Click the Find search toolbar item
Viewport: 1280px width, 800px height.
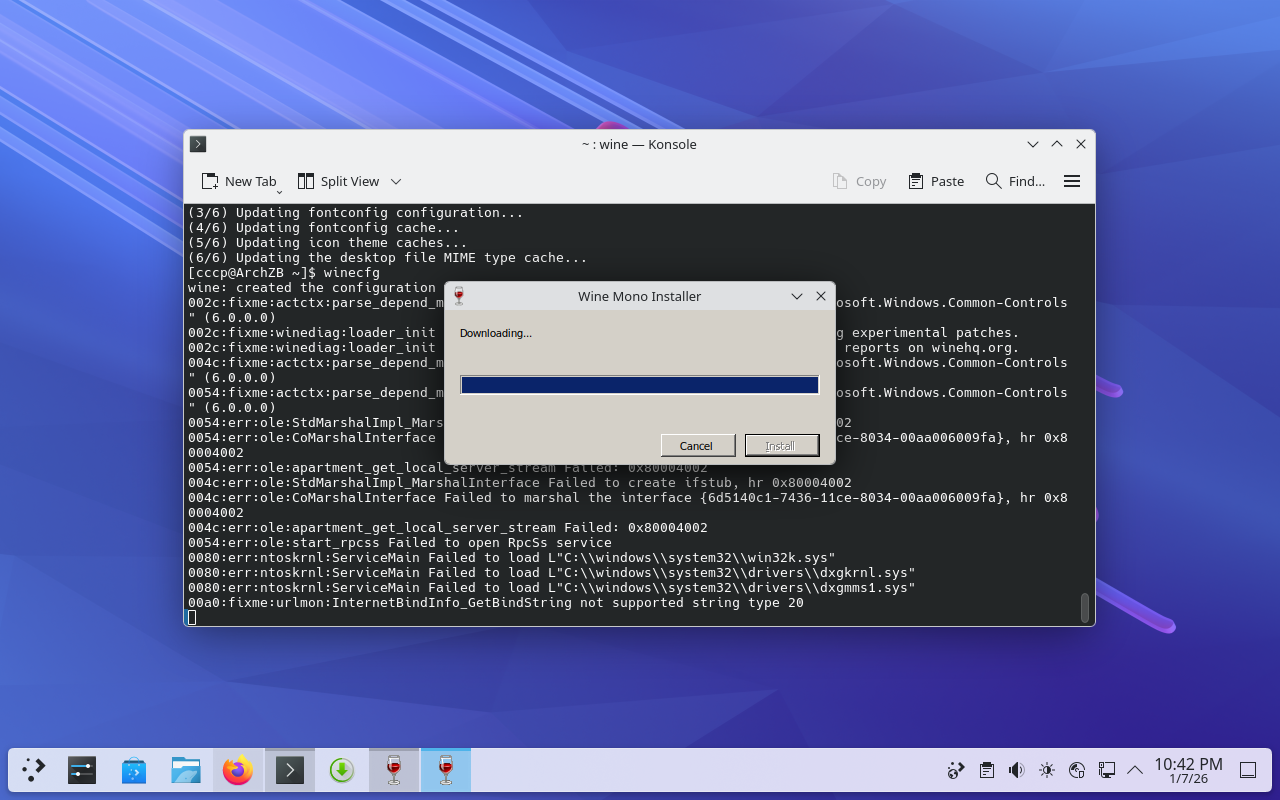1015,181
